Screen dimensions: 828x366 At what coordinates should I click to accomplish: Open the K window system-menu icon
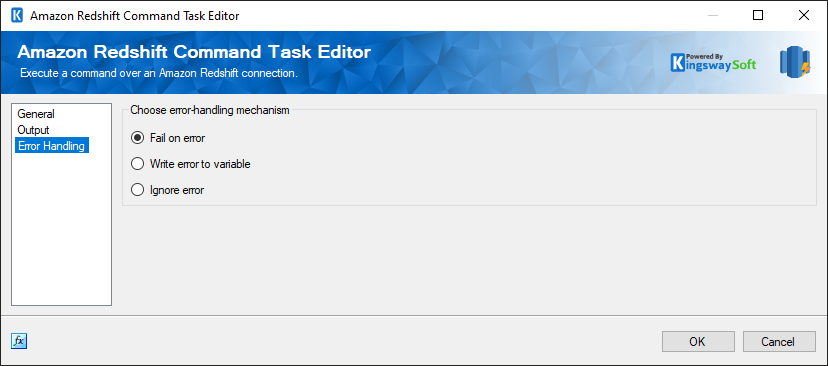pos(17,15)
